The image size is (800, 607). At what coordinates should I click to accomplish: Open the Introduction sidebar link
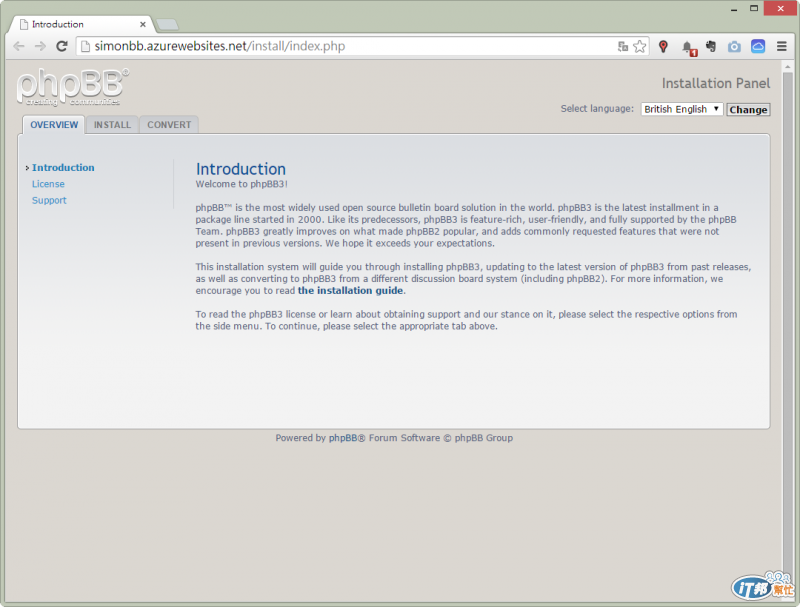point(63,167)
